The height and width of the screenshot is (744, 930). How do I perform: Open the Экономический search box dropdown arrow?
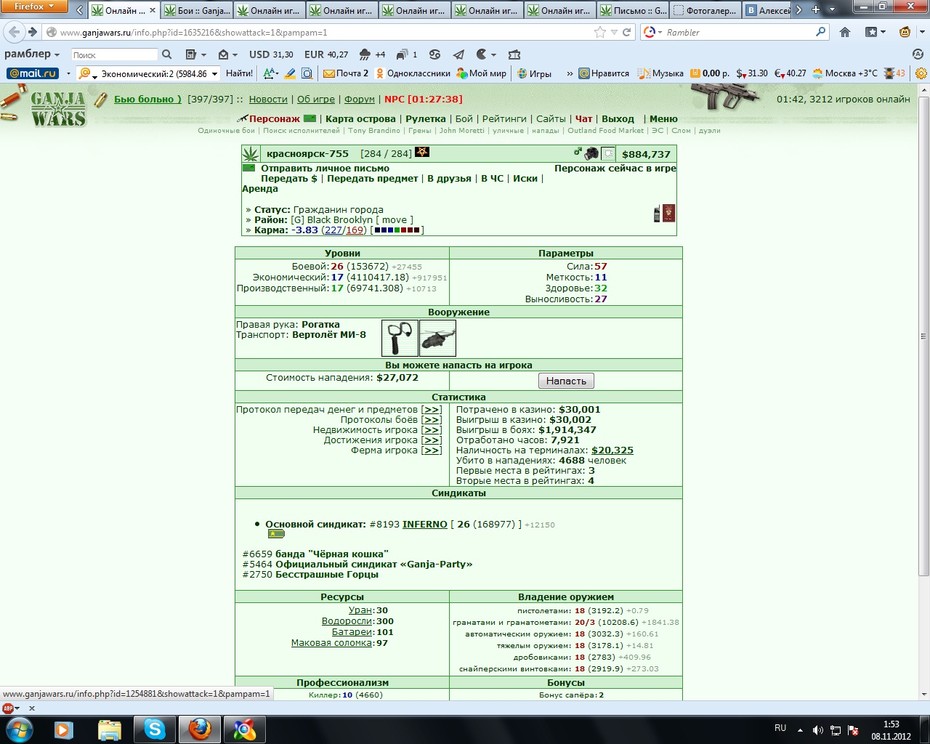[x=215, y=74]
